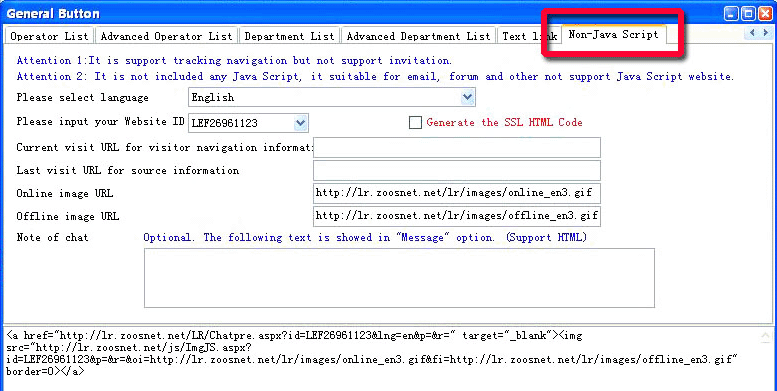Close the General Button window

click(765, 13)
